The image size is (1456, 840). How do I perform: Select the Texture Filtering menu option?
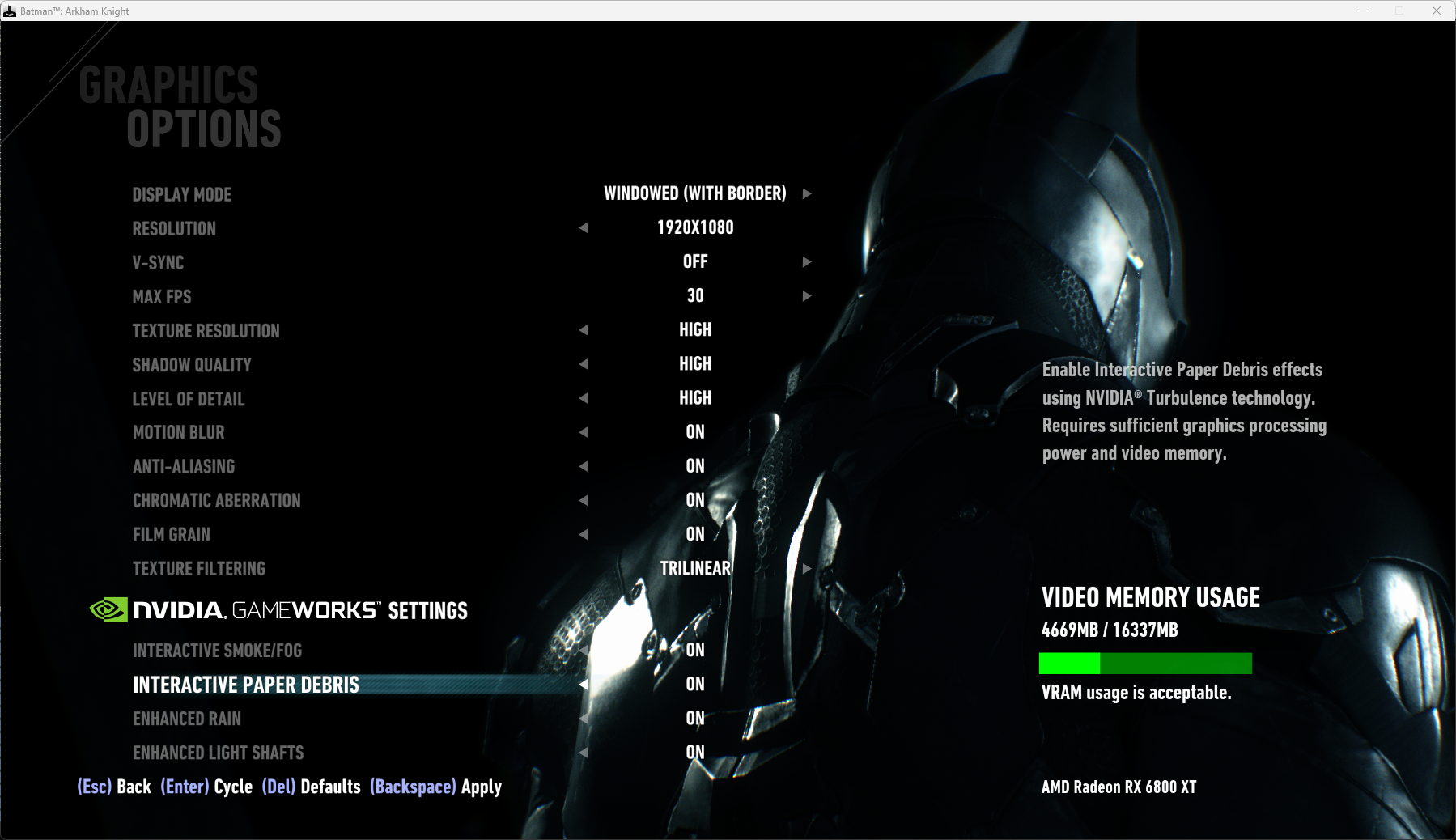pos(199,568)
